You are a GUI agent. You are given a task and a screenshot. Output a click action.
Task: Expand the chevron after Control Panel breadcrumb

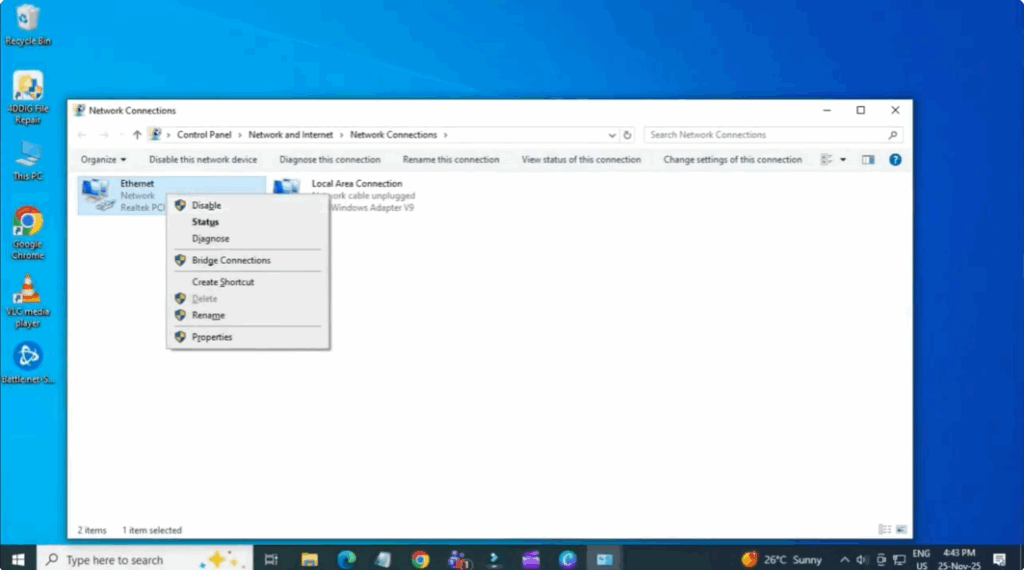click(240, 135)
